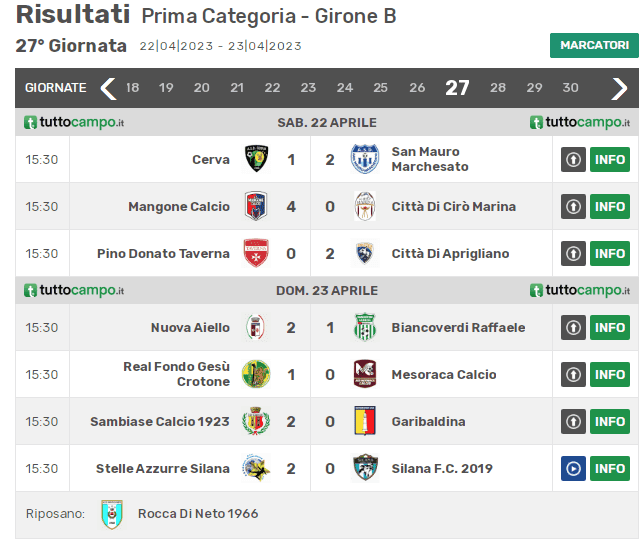Image resolution: width=642 pixels, height=550 pixels.
Task: Click the arrow icon for Cerva match
Action: click(573, 159)
